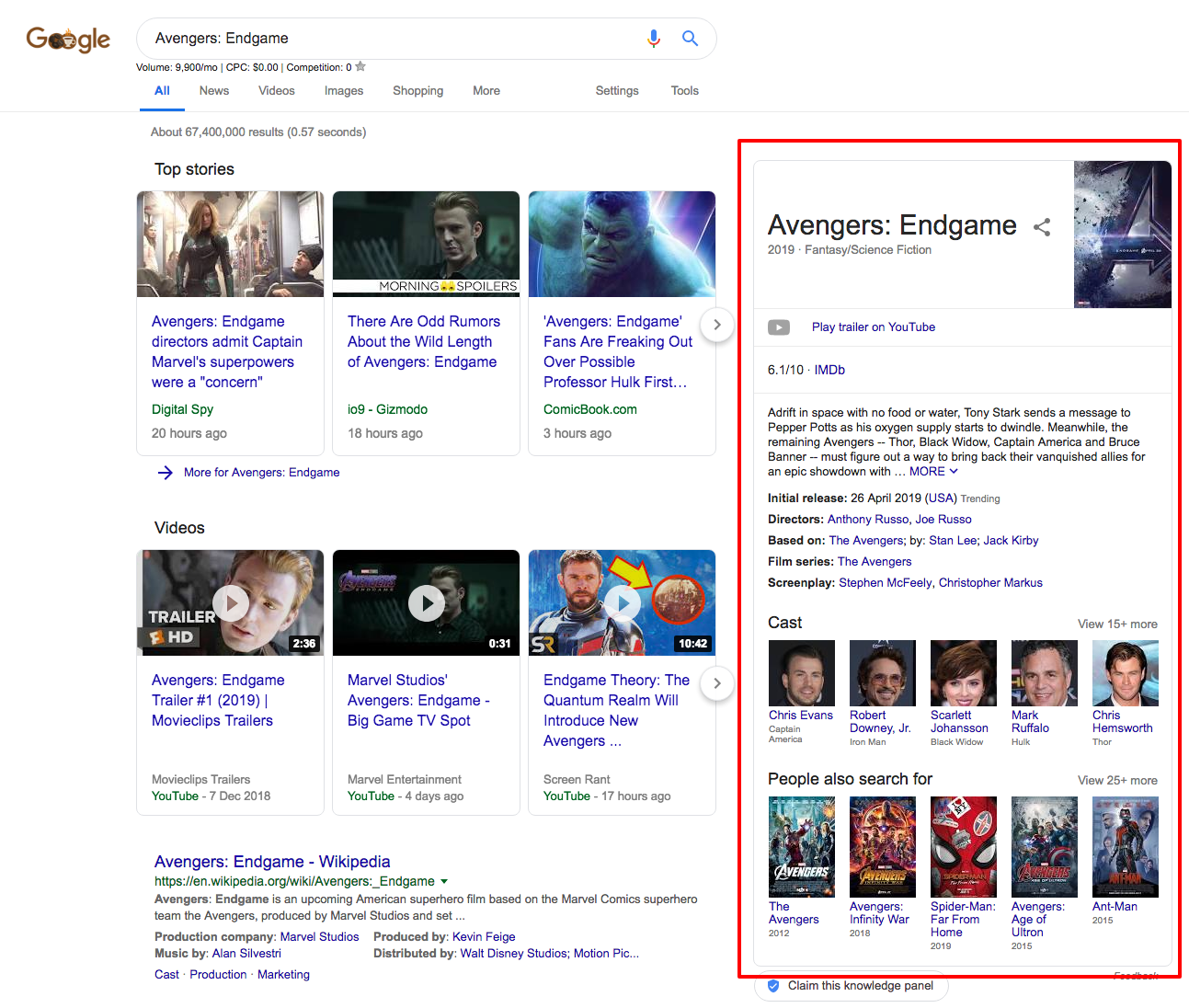Start voice search with microphone icon
The height and width of the screenshot is (1008, 1189).
pyautogui.click(x=653, y=39)
